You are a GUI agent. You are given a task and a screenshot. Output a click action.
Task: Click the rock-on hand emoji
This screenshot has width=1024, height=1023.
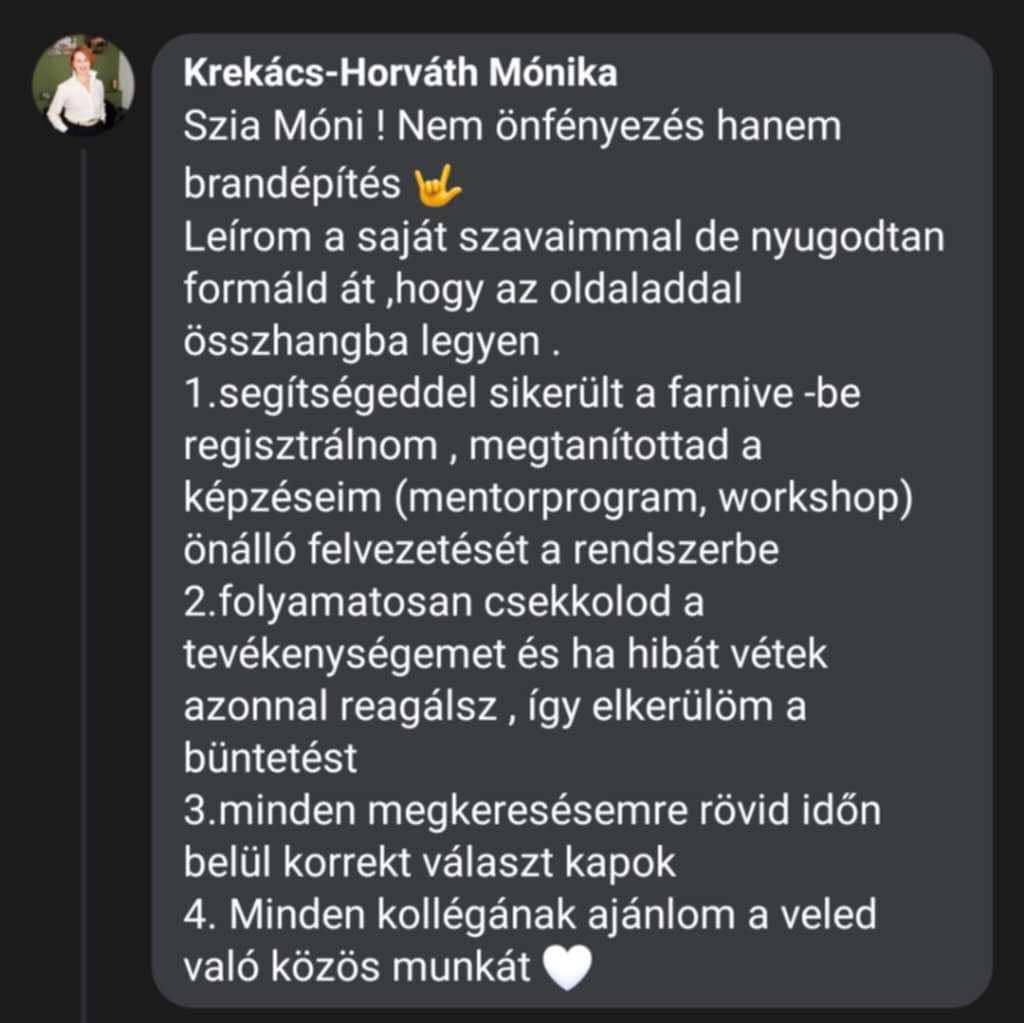click(x=438, y=186)
